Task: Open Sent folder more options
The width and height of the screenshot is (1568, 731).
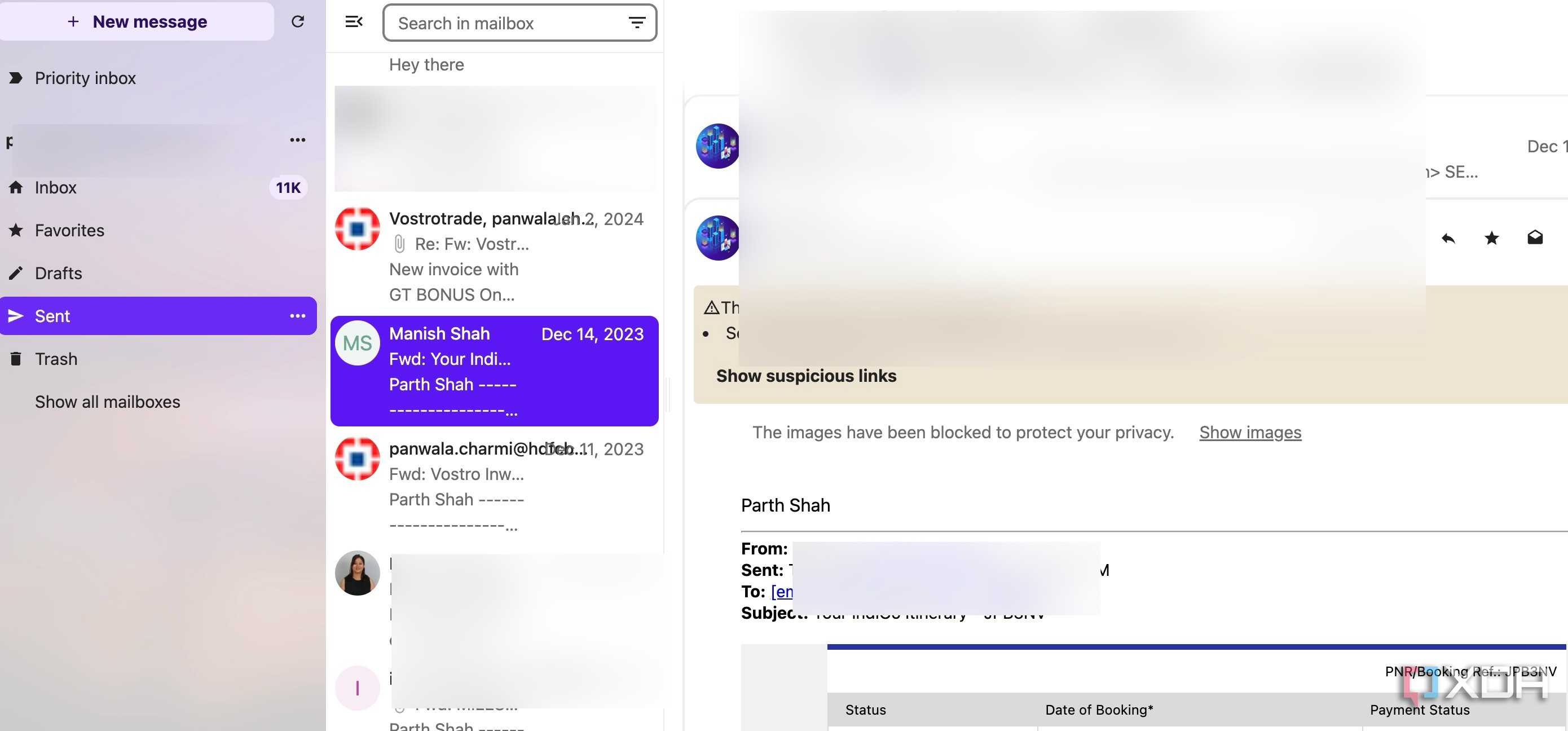Action: 298,316
